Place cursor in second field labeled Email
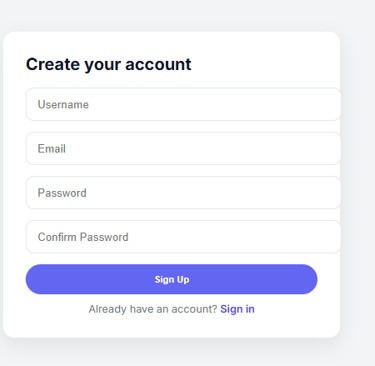This screenshot has width=375, height=366. 183,148
